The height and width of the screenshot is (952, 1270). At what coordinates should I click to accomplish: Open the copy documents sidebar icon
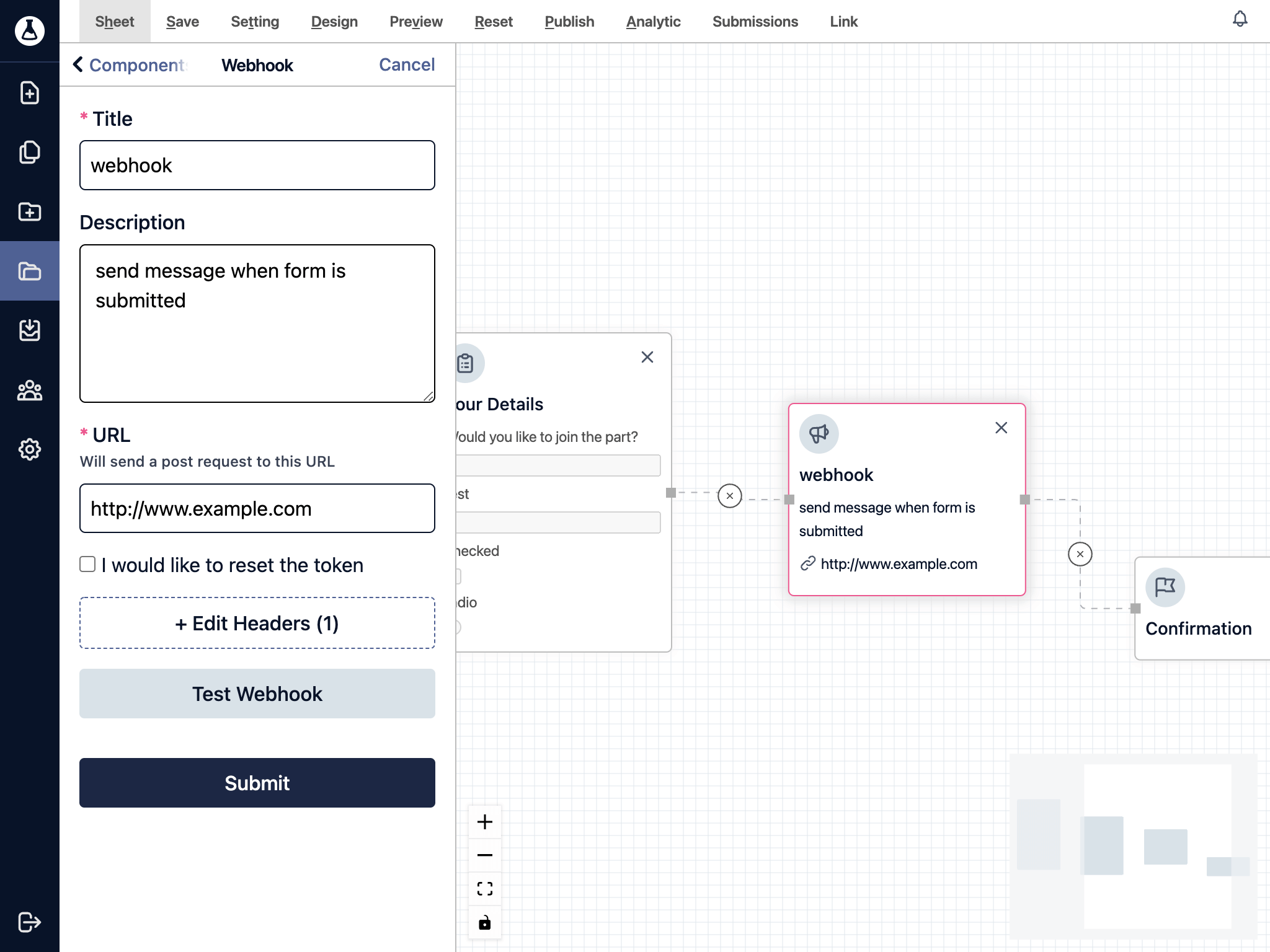(30, 152)
